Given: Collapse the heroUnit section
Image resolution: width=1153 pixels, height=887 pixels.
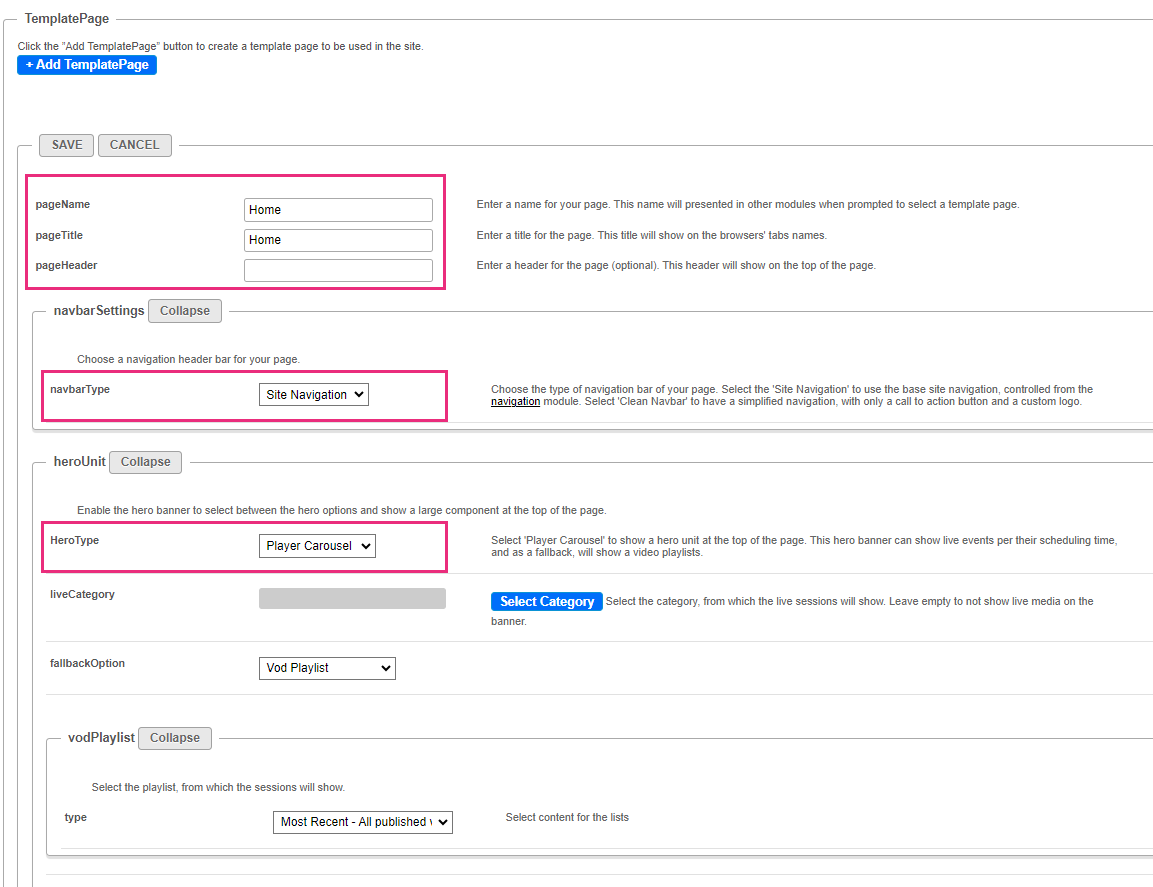Looking at the screenshot, I should (x=146, y=462).
